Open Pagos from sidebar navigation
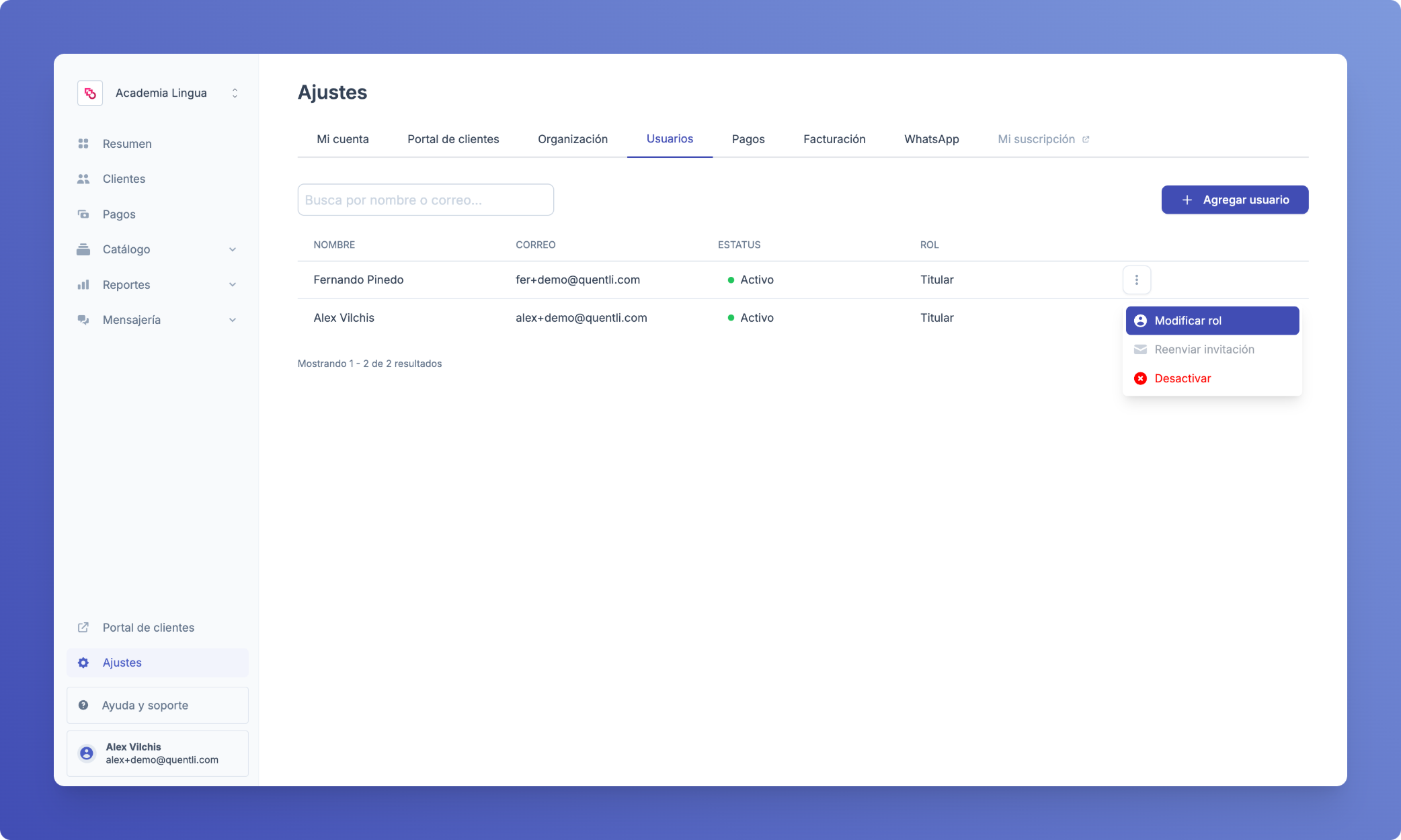This screenshot has height=840, width=1401. pyautogui.click(x=119, y=214)
